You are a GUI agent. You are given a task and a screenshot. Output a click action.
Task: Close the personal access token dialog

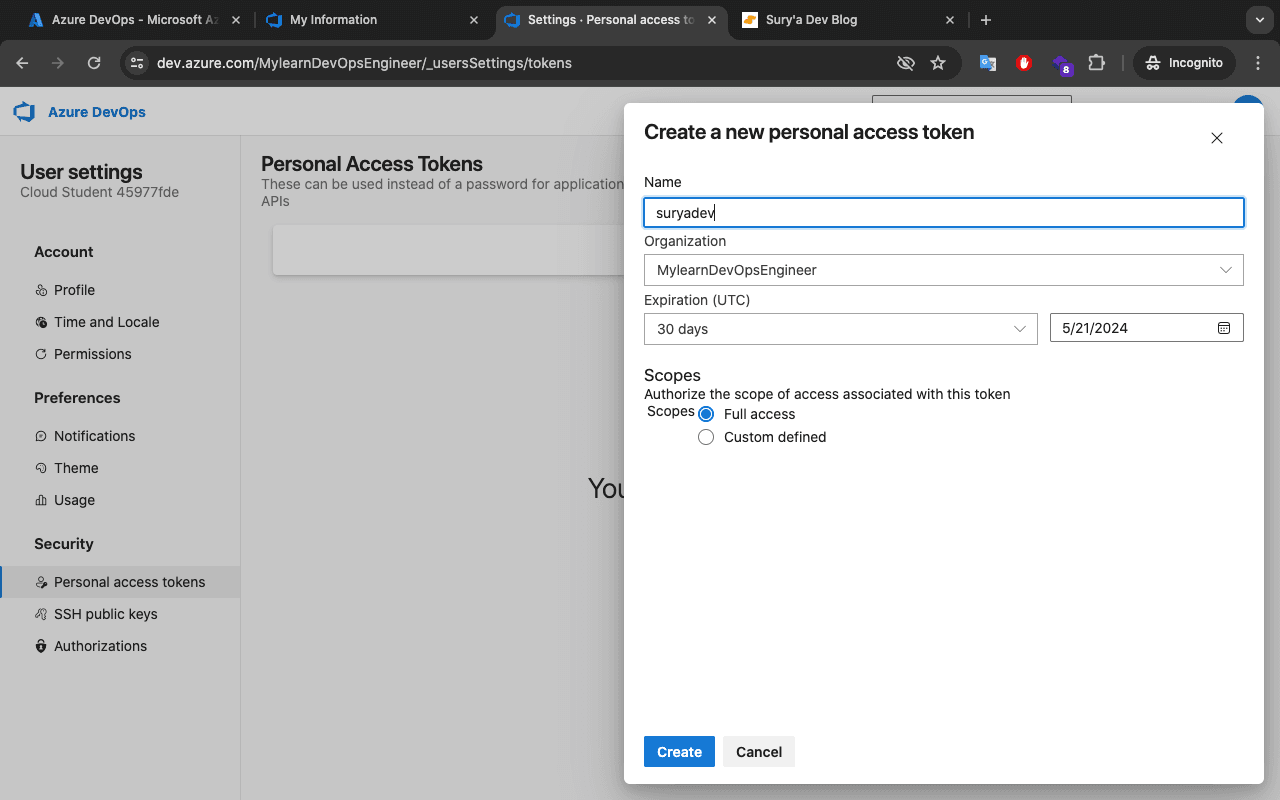pos(1217,138)
